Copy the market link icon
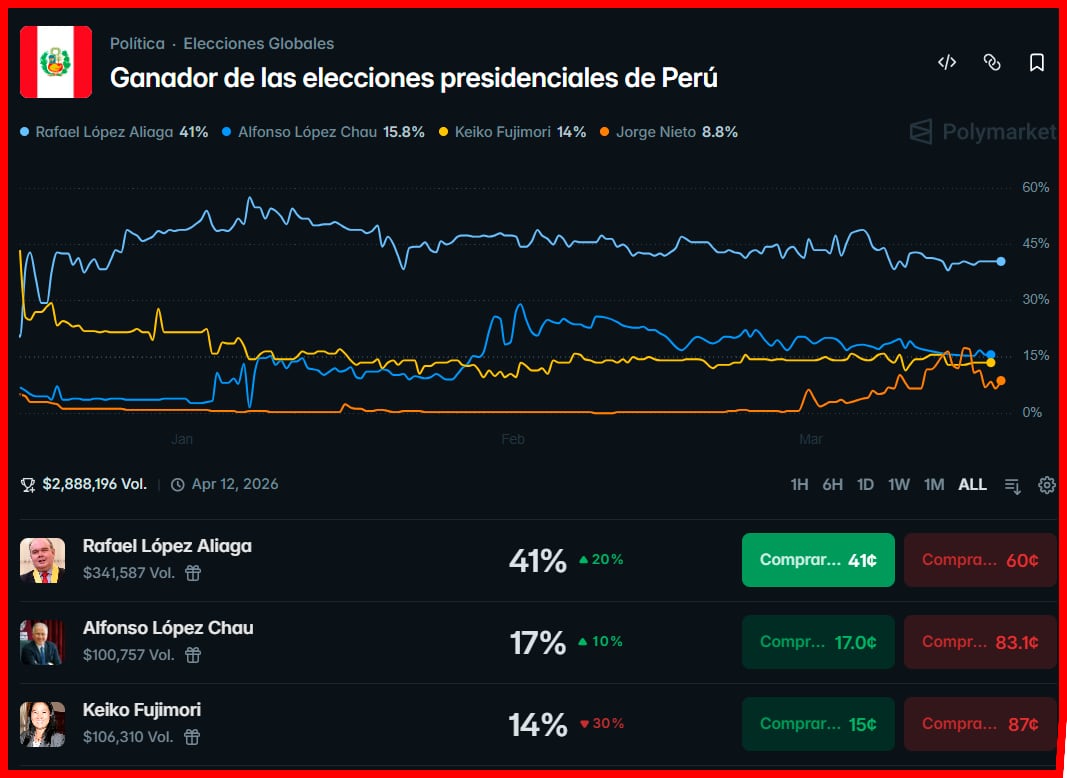 click(x=992, y=63)
